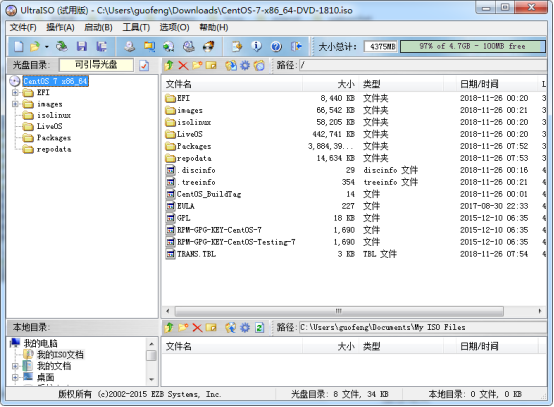Select 我的电脑 in local tree

(40, 343)
